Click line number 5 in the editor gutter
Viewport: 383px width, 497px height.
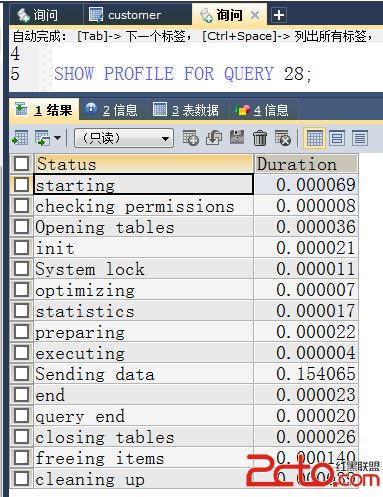click(x=15, y=74)
